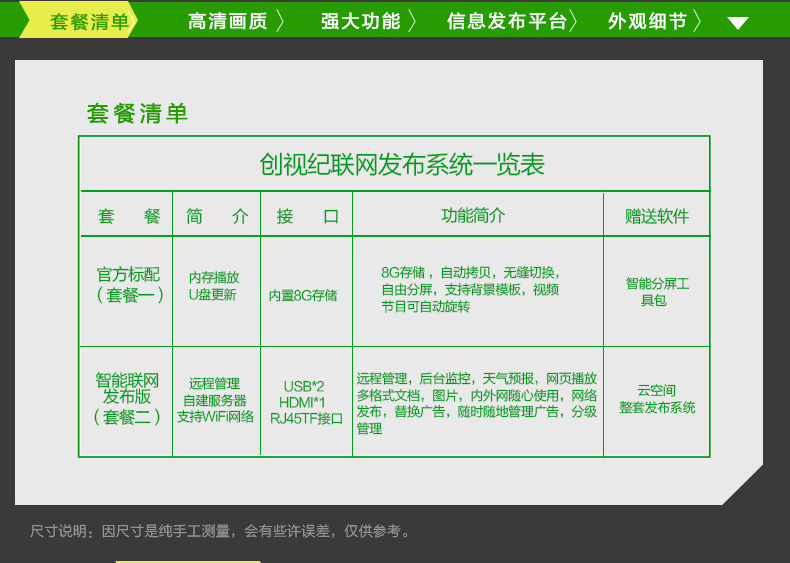This screenshot has height=563, width=790.
Task: Expand the white down-triangle menu in navigation bar
Action: pyautogui.click(x=738, y=23)
